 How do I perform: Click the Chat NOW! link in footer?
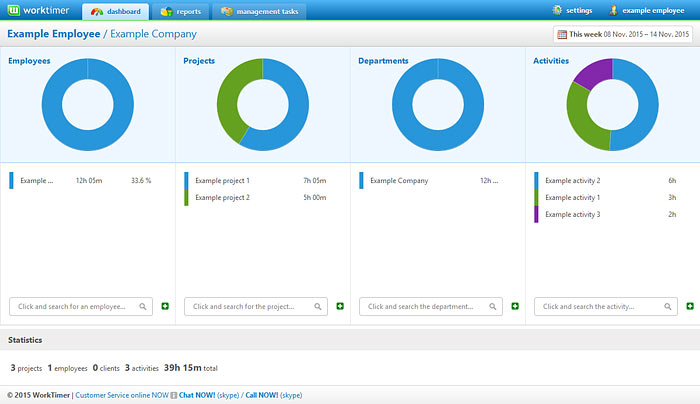pos(200,395)
